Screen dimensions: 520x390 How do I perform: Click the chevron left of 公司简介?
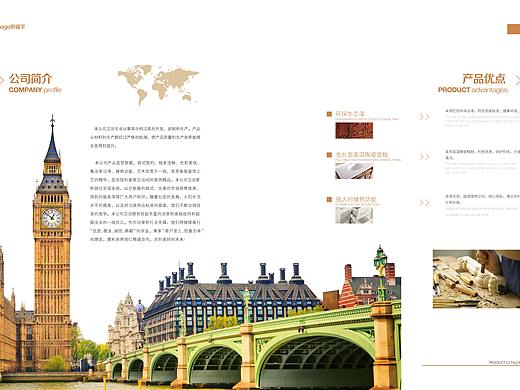[x=2, y=80]
